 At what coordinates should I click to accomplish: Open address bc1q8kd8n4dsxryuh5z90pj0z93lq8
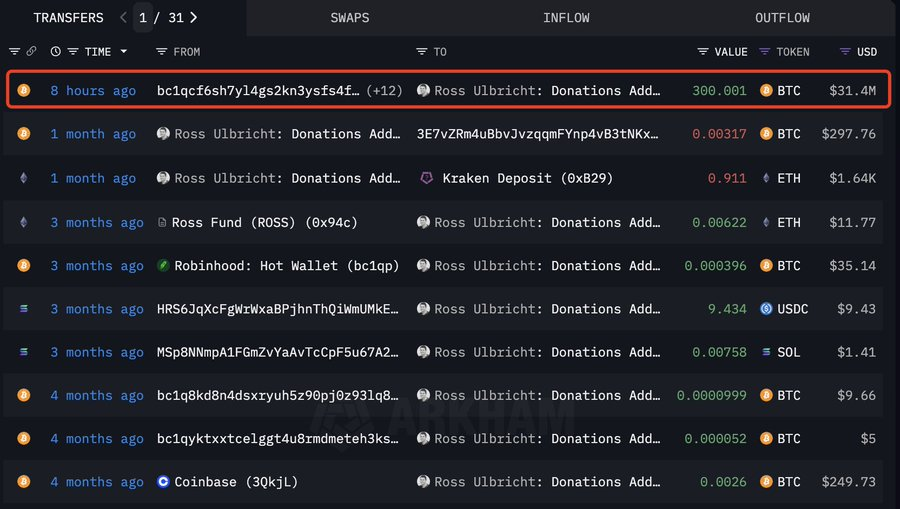[x=278, y=395]
